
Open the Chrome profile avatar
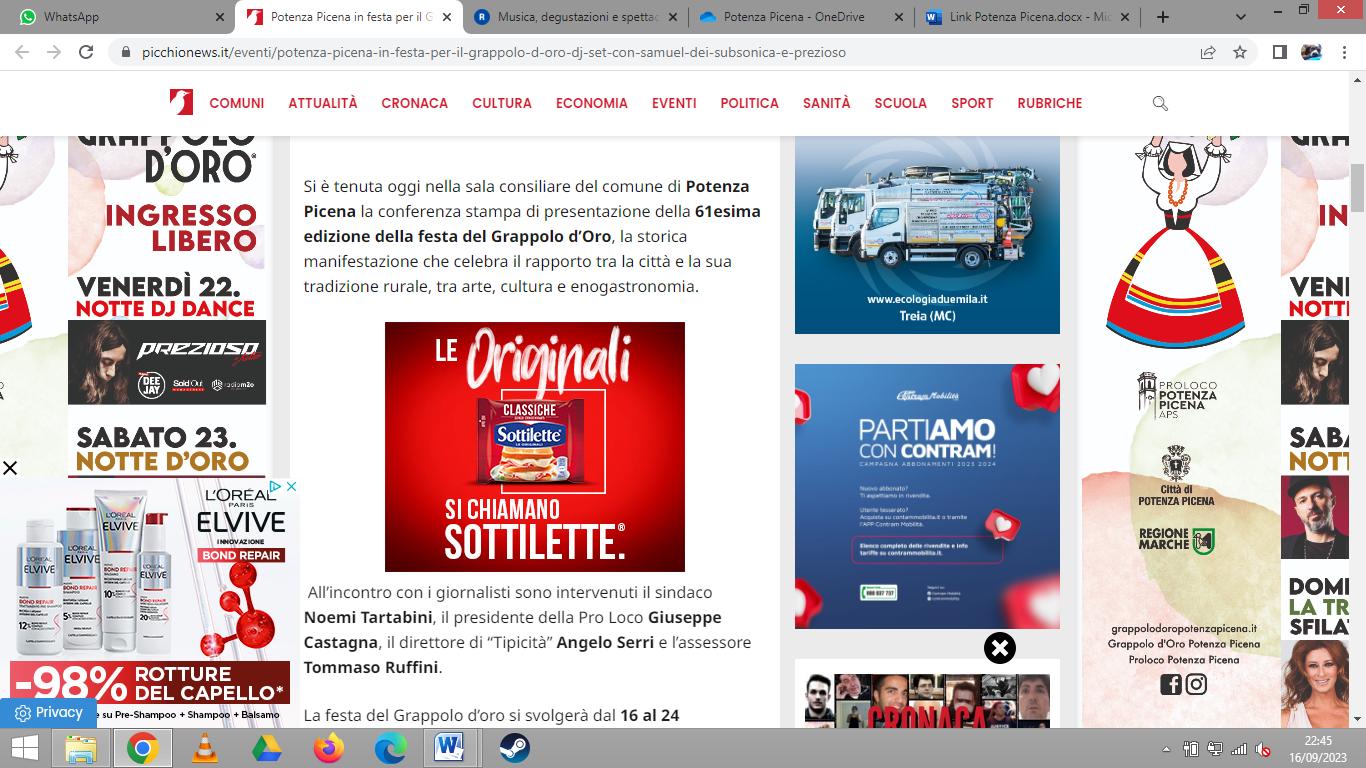[x=1311, y=52]
